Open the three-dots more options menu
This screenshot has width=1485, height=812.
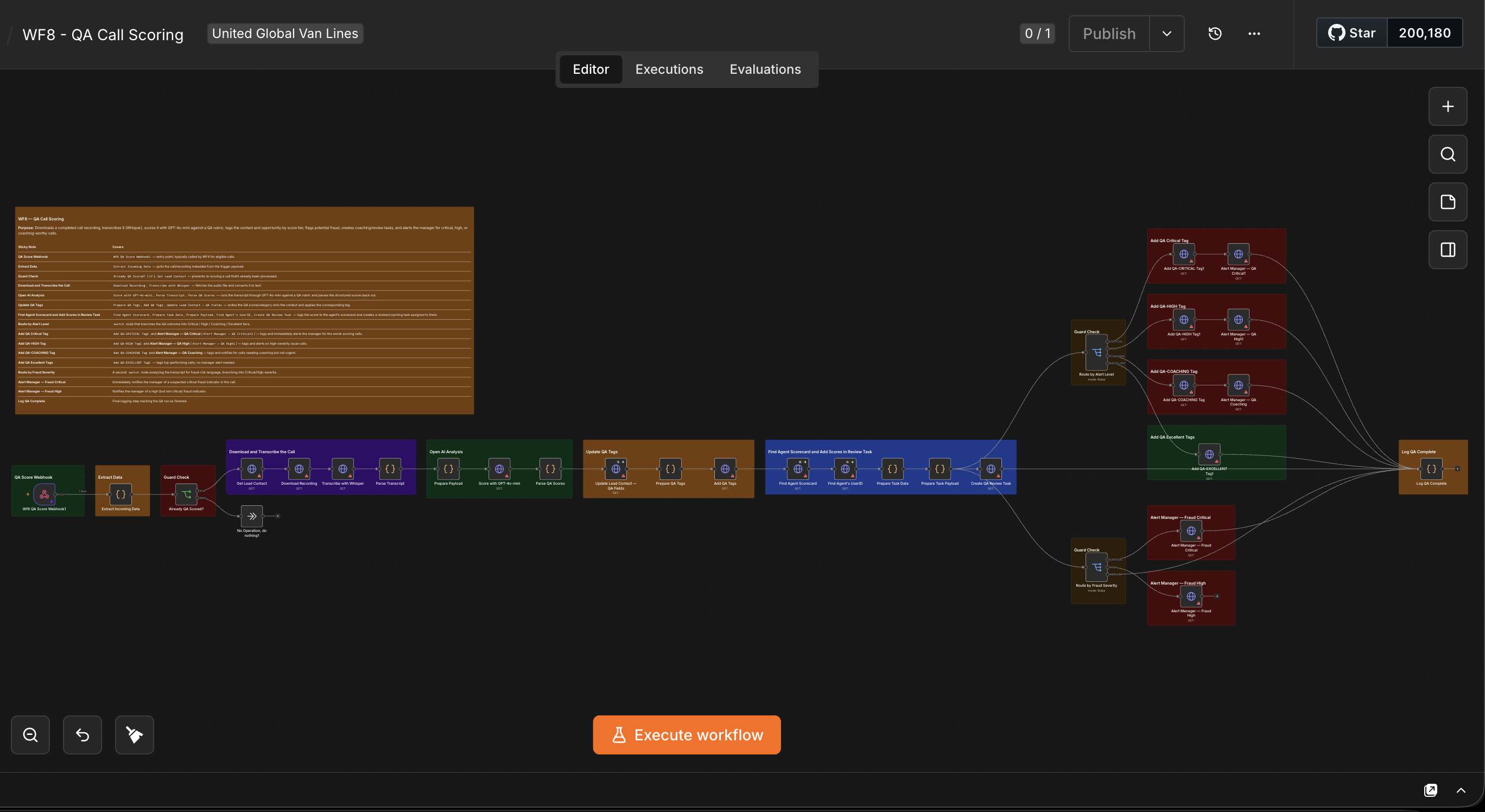point(1254,34)
